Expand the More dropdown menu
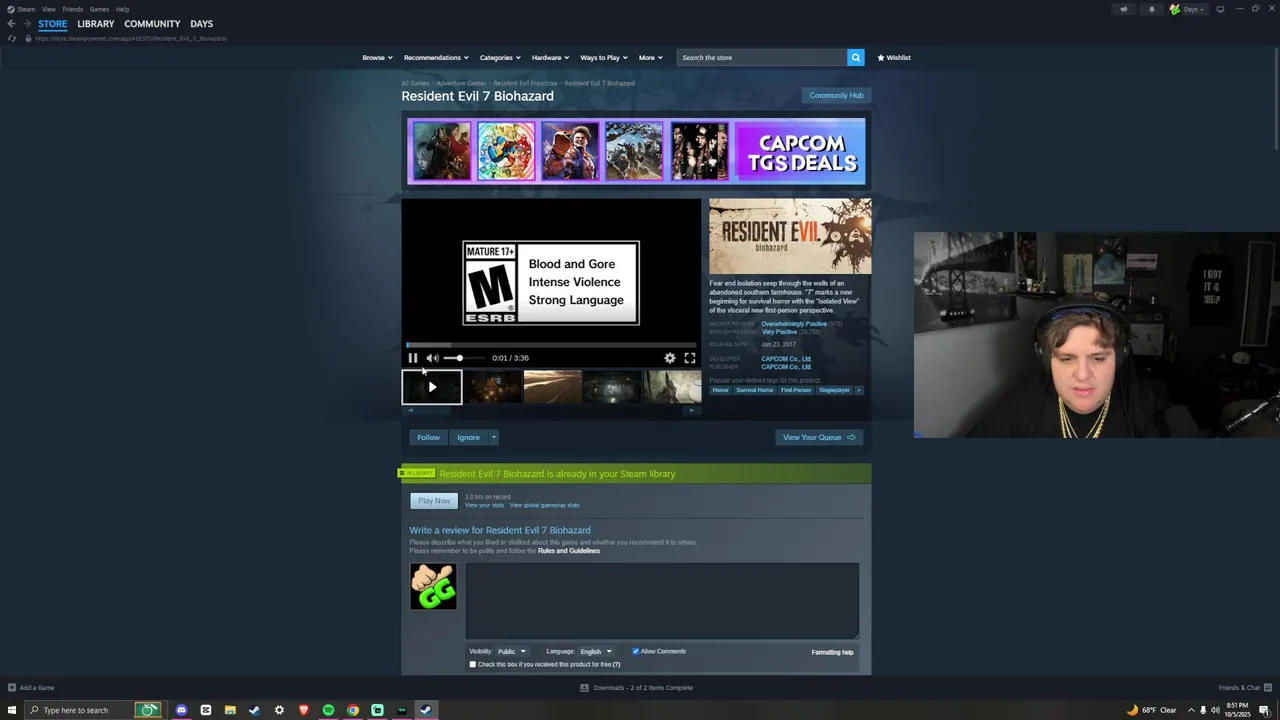 coord(651,57)
